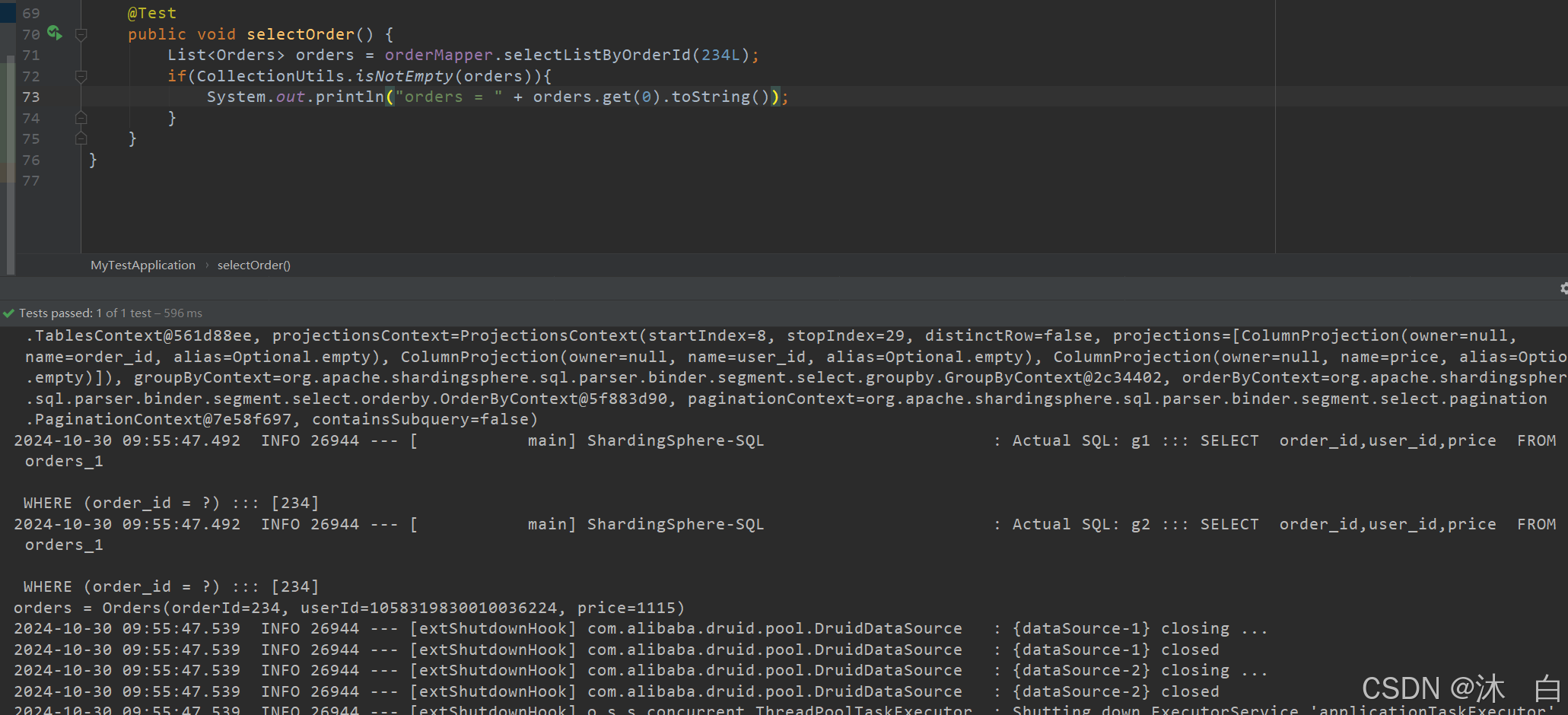Collapse the selectOrder method via fold arrow on line 70

81,33
